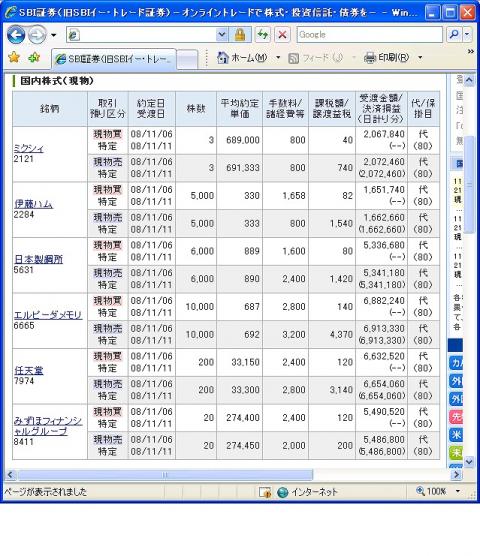Click the blue 米 sidebar button

coord(456,435)
